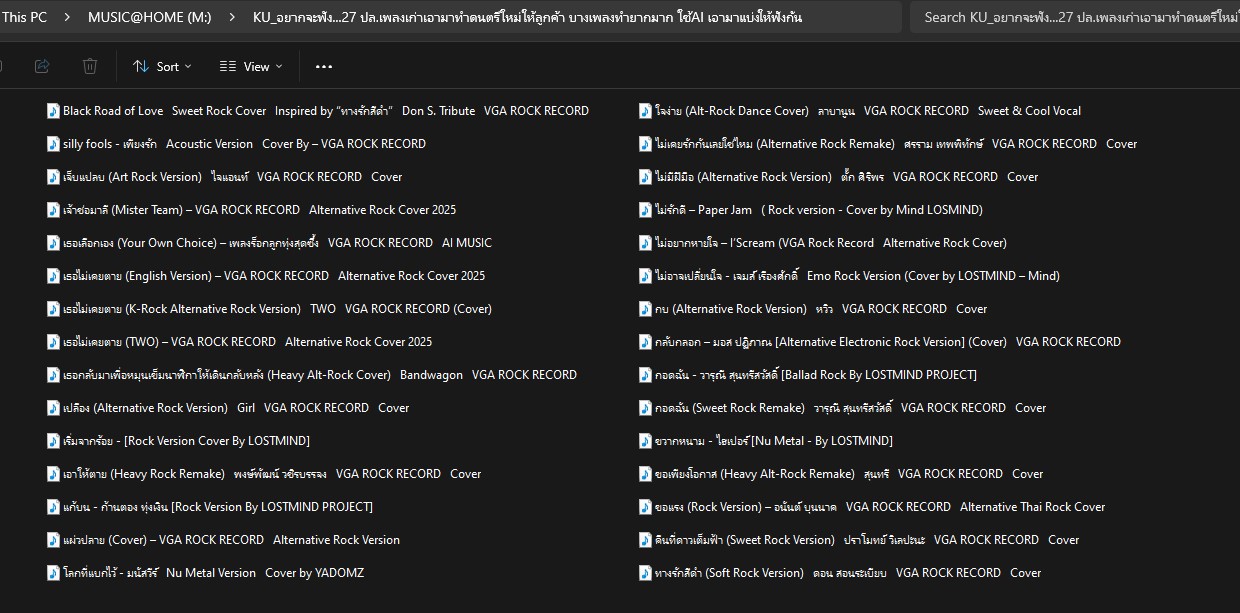Expand chevron after This PC in breadcrumb

tap(68, 17)
